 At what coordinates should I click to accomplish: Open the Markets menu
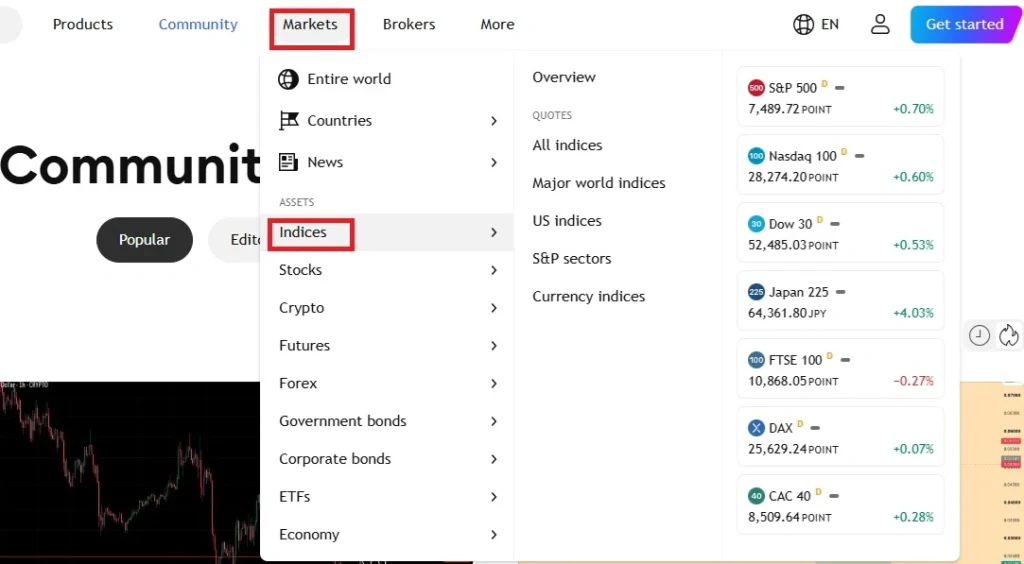[x=310, y=24]
